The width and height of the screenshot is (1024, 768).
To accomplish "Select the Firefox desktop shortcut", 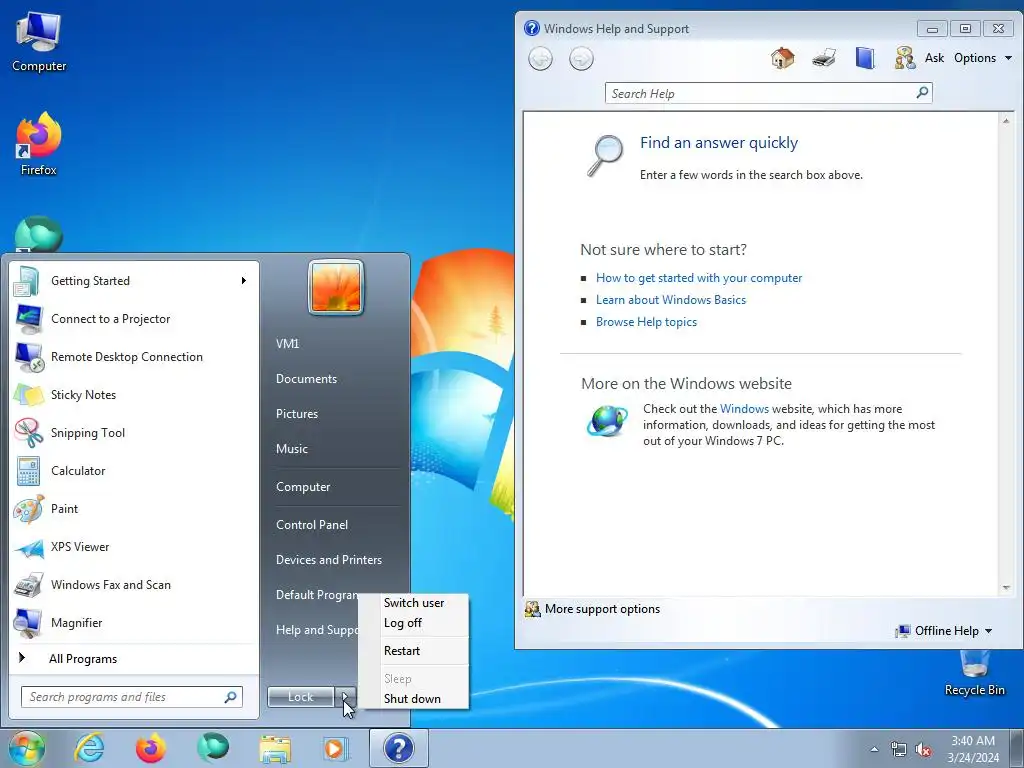I will click(39, 144).
